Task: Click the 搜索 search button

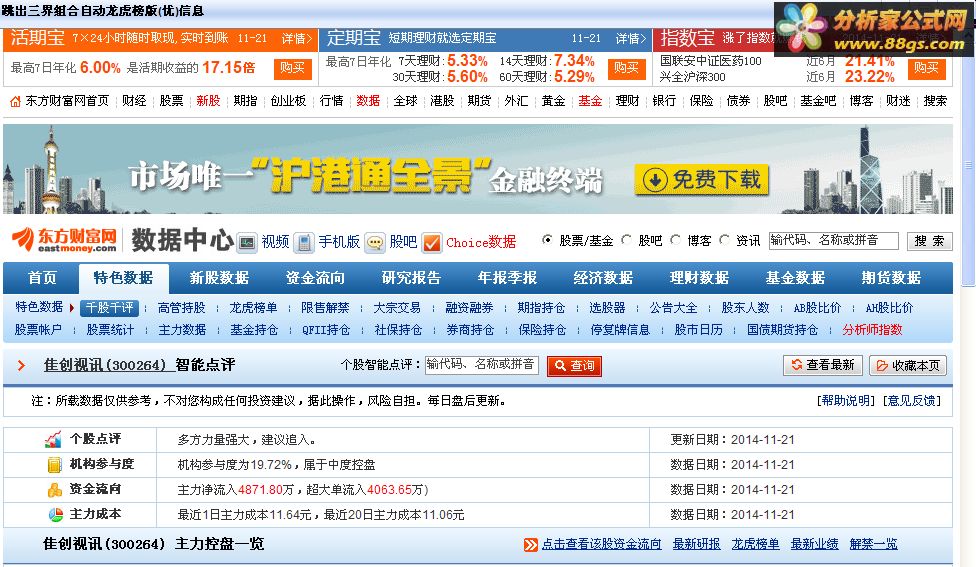Action: [x=929, y=241]
